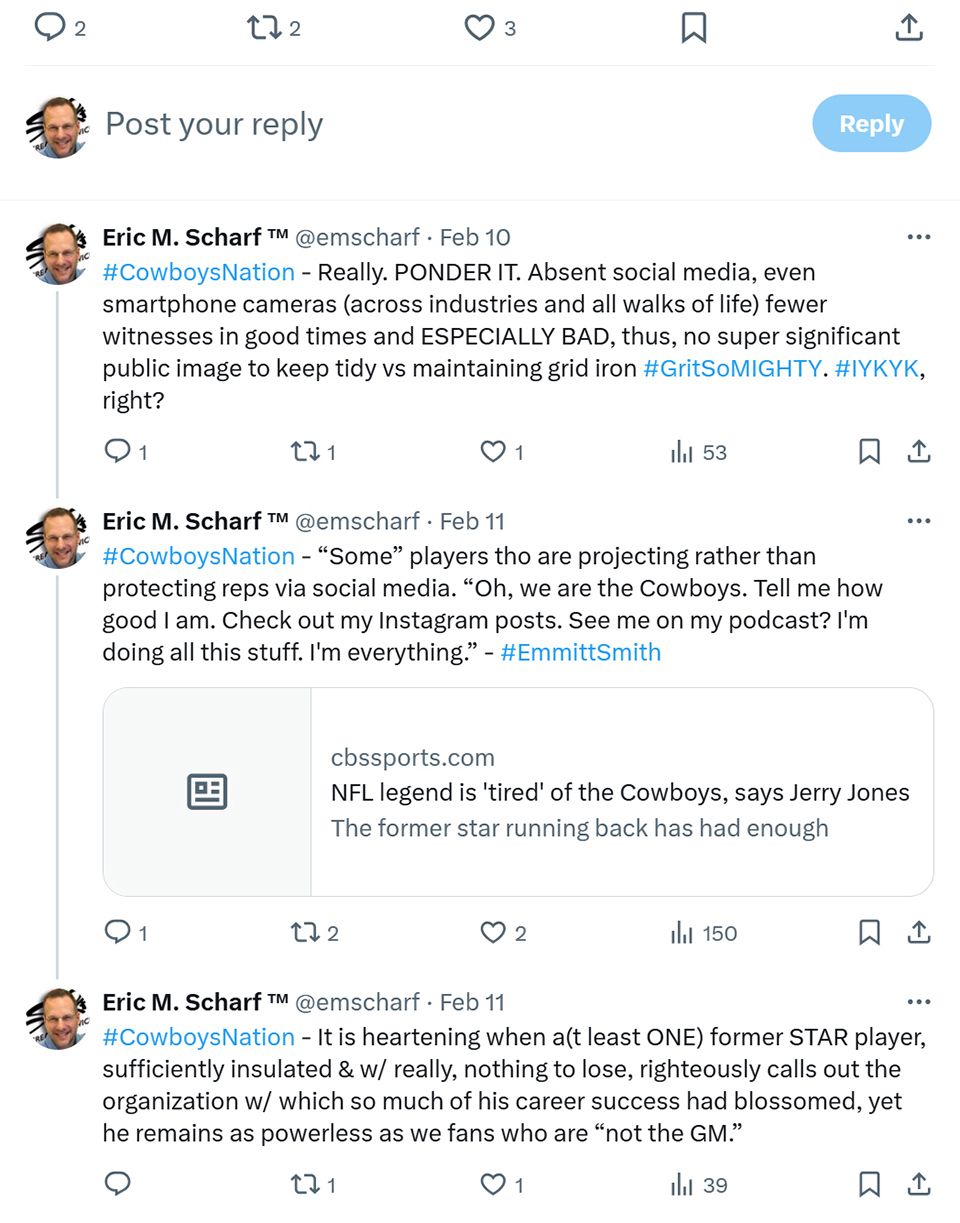Open the cbssports.com article card
The width and height of the screenshot is (960, 1223).
pos(518,792)
